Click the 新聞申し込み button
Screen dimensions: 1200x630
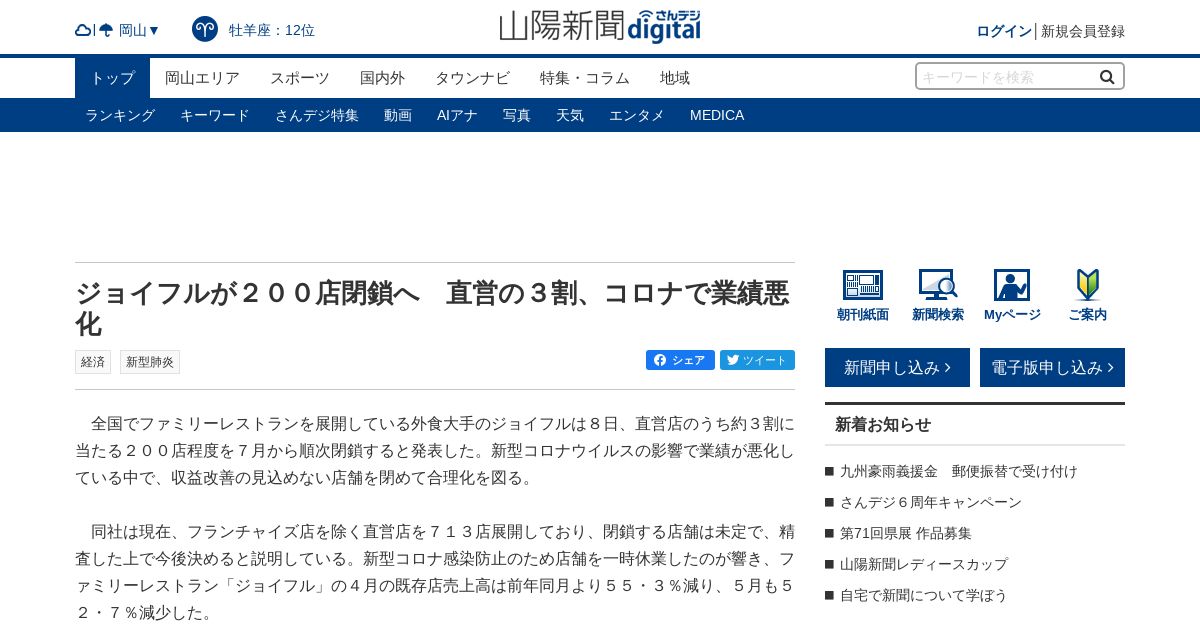tap(897, 367)
